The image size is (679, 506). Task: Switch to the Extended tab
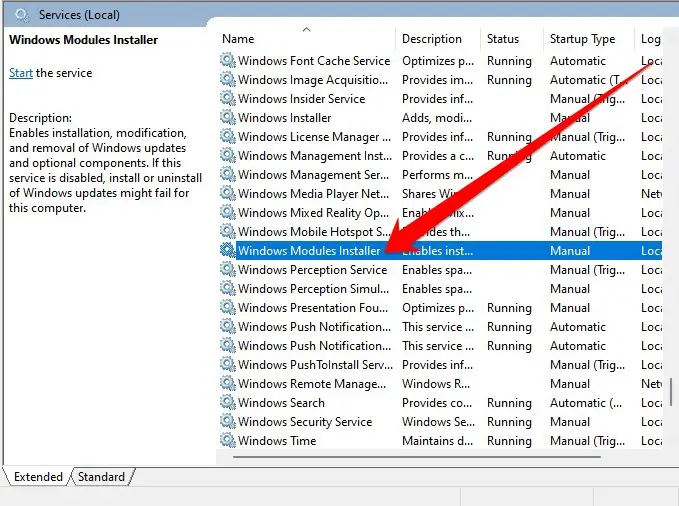[x=38, y=477]
